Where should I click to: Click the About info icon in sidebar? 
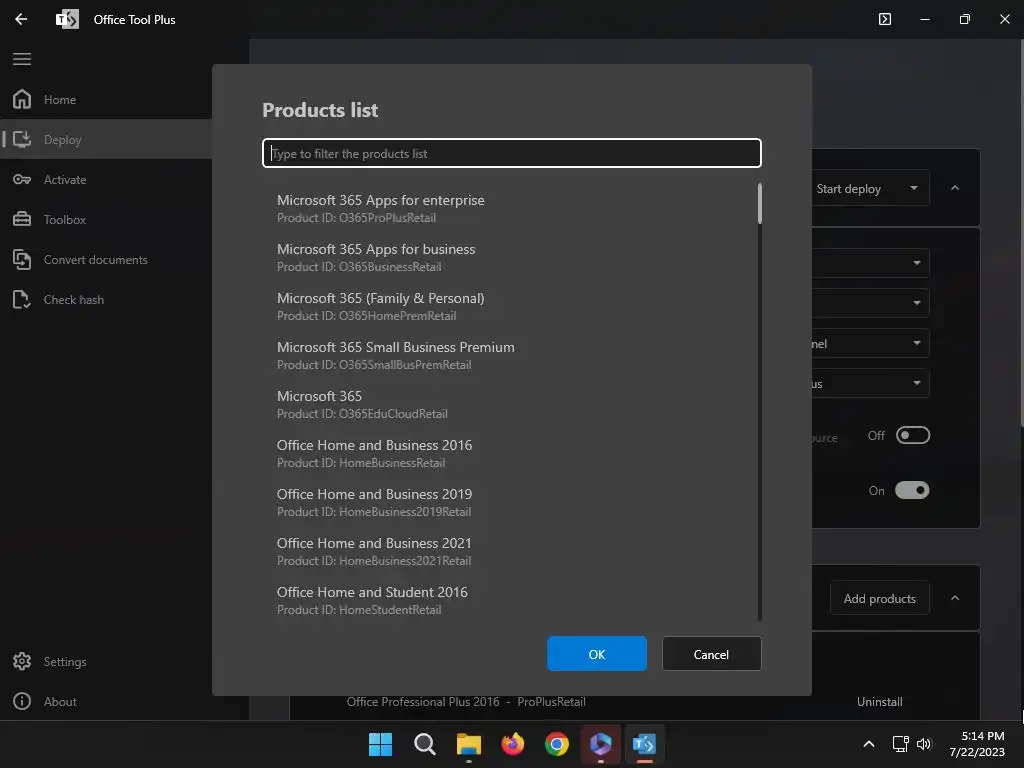(x=22, y=701)
